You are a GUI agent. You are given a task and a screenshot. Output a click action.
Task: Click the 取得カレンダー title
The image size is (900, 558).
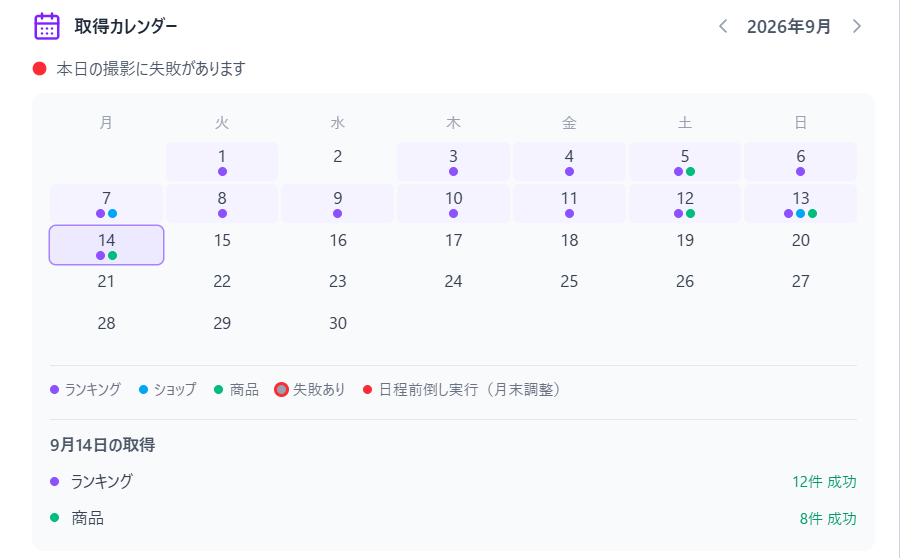point(126,26)
